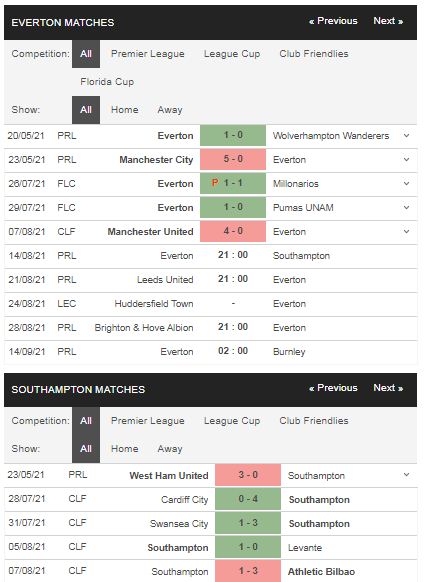
Task: Expand West Ham United vs Southampton row
Action: pos(407,475)
